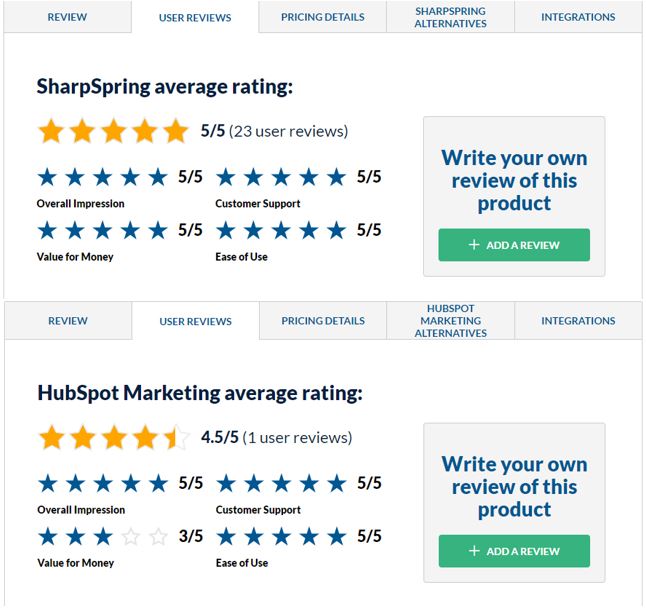Click first blue star above SharpSpring Overall Impression
Screen dimensions: 646x612
pyautogui.click(x=47, y=177)
